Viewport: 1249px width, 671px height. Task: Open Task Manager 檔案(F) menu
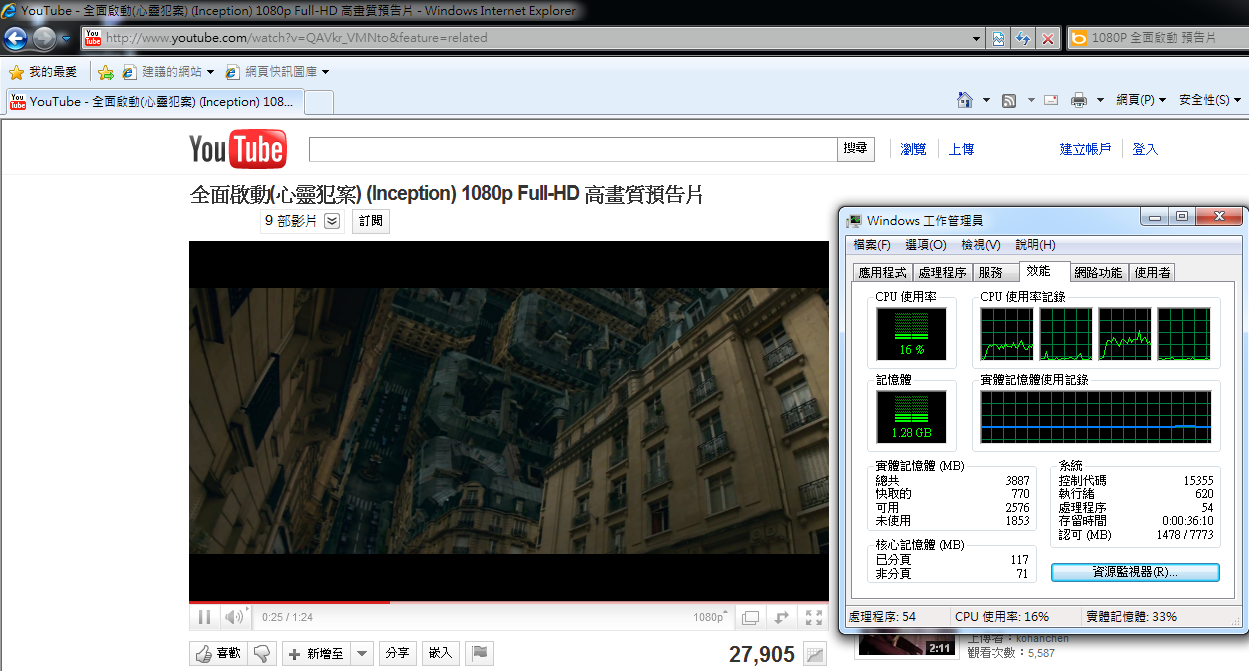point(872,245)
